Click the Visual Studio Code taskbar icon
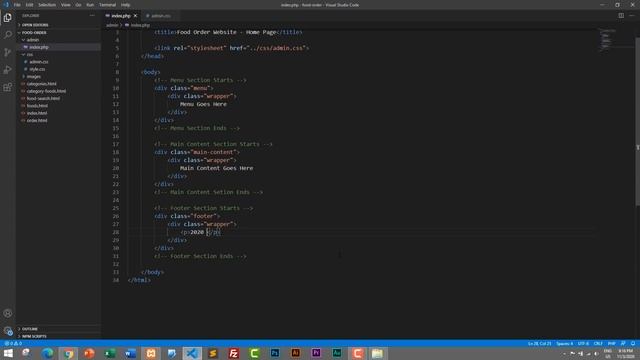640x360 pixels. [192, 353]
